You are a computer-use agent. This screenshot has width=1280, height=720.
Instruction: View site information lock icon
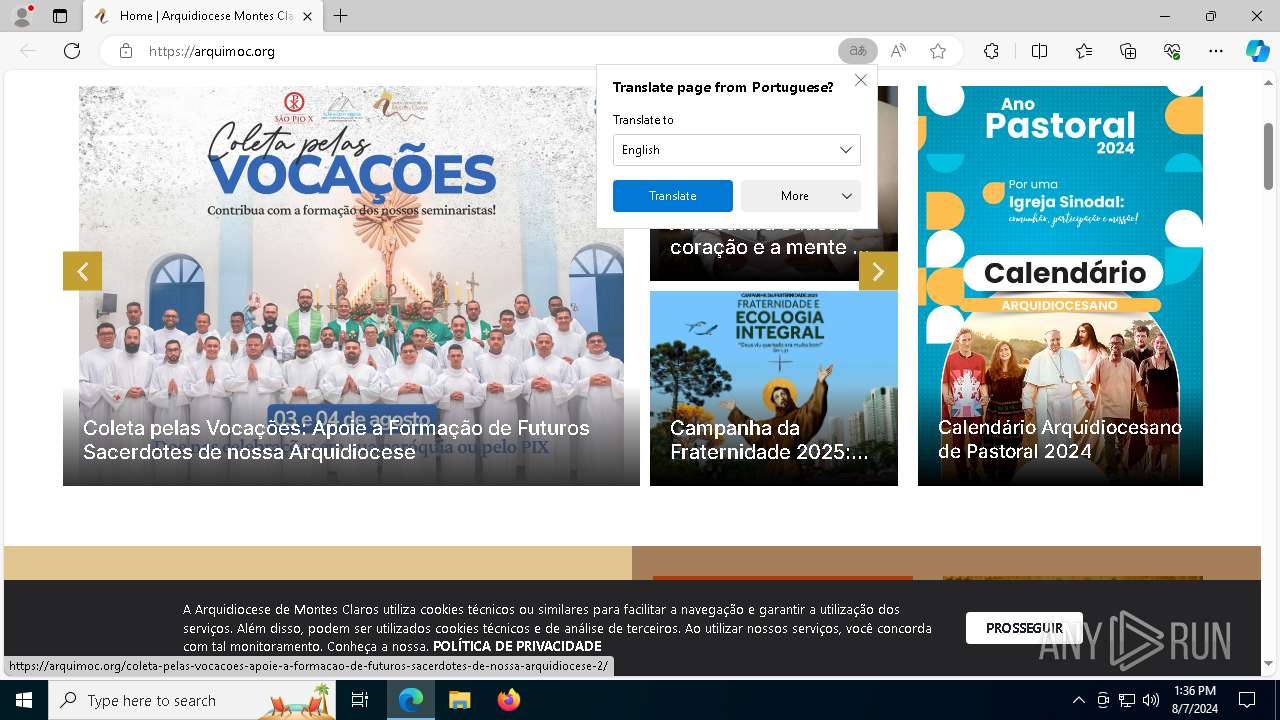click(125, 51)
